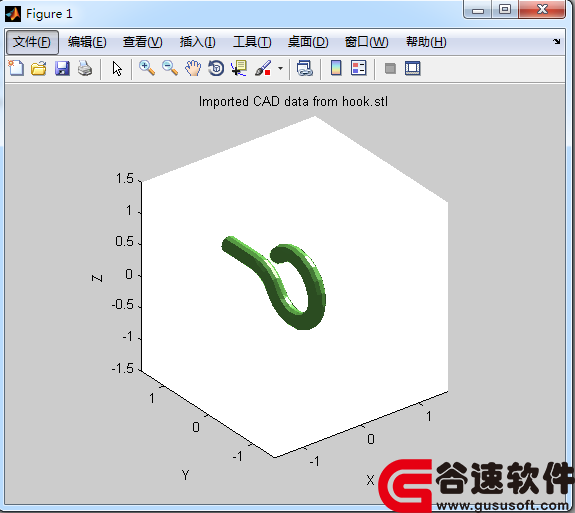Open the 窗口(W) menu
This screenshot has height=513, width=575.
coord(367,42)
